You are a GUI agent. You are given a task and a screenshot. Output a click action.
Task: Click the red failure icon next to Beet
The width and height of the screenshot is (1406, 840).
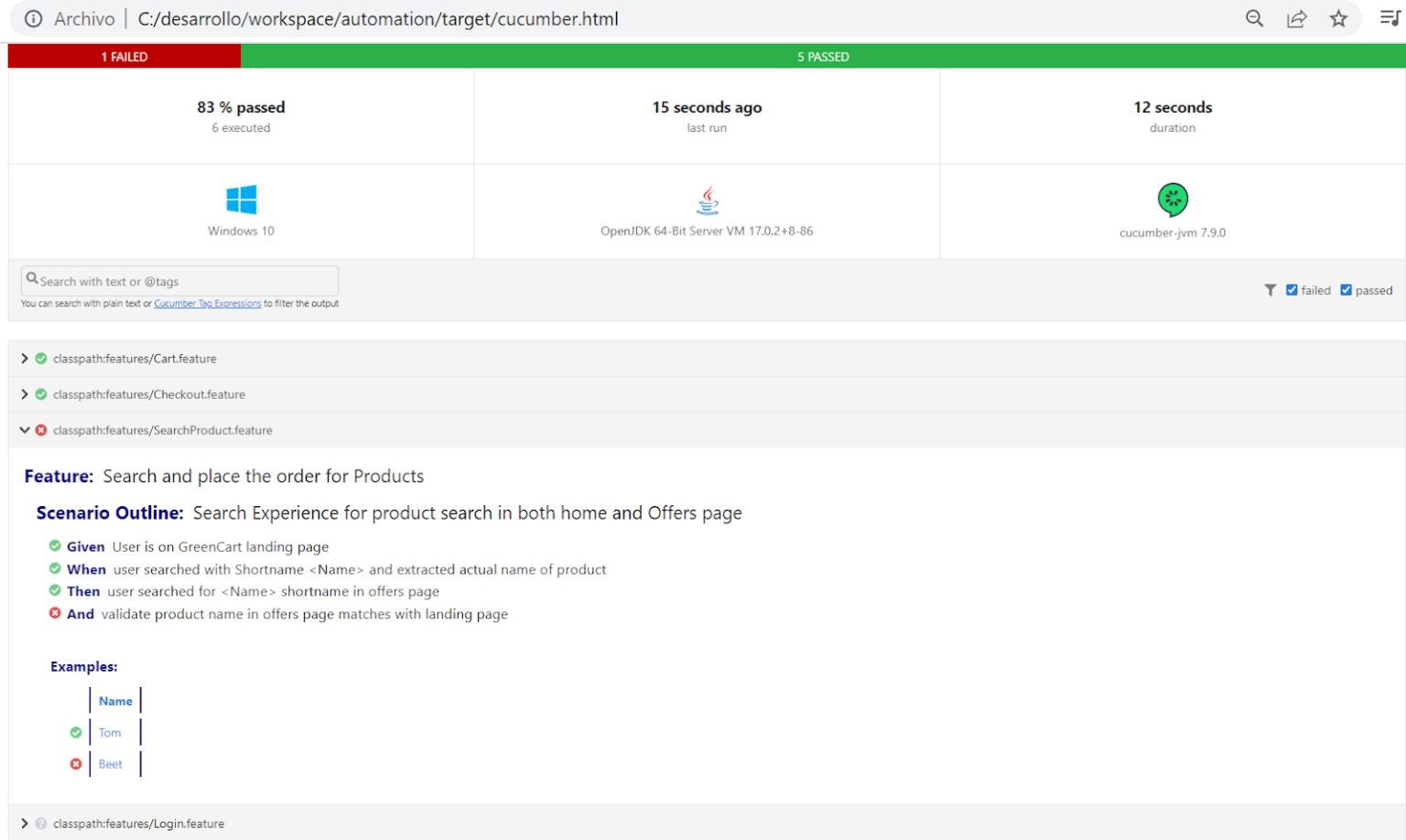point(76,764)
